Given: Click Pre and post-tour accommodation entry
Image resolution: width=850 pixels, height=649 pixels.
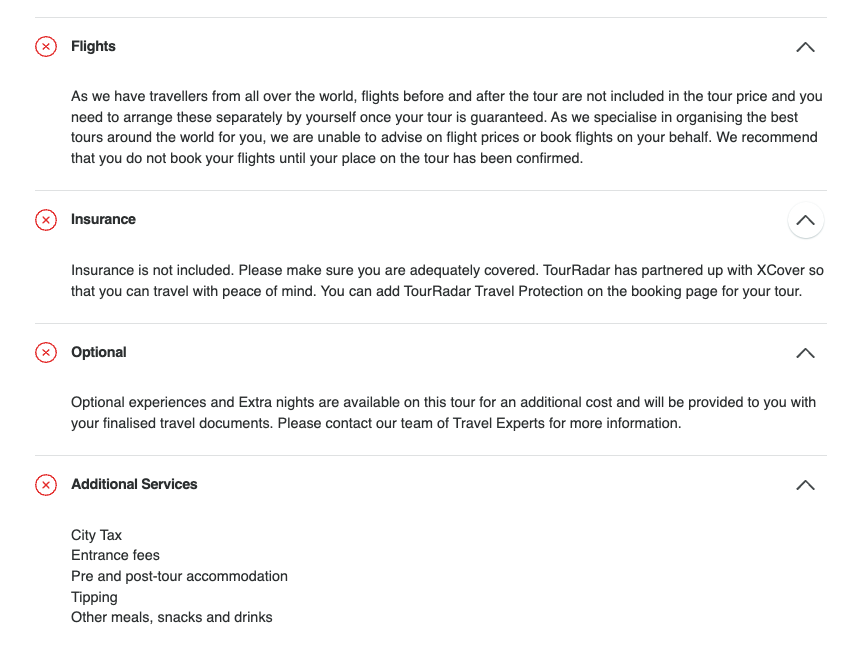Looking at the screenshot, I should click(179, 576).
